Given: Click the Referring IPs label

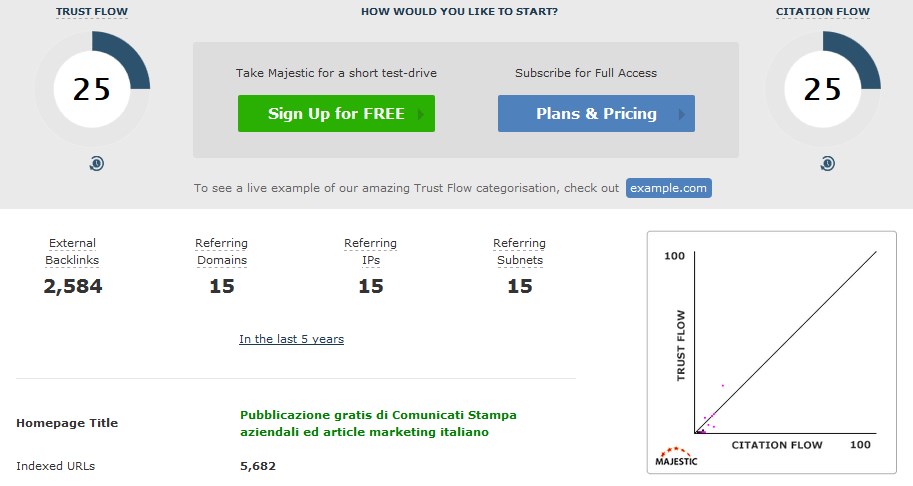Looking at the screenshot, I should coord(370,252).
